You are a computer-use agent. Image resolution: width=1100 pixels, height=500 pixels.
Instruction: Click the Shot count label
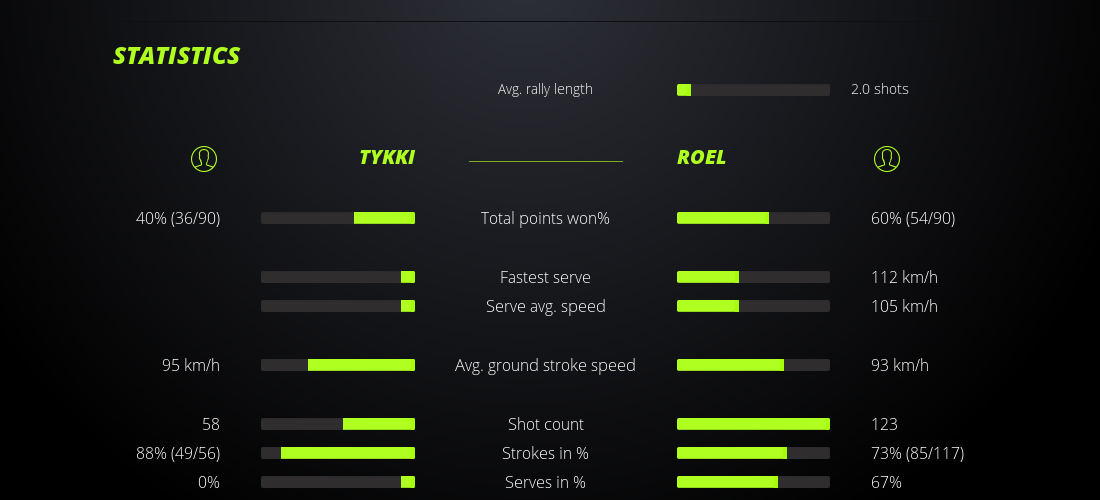click(545, 424)
